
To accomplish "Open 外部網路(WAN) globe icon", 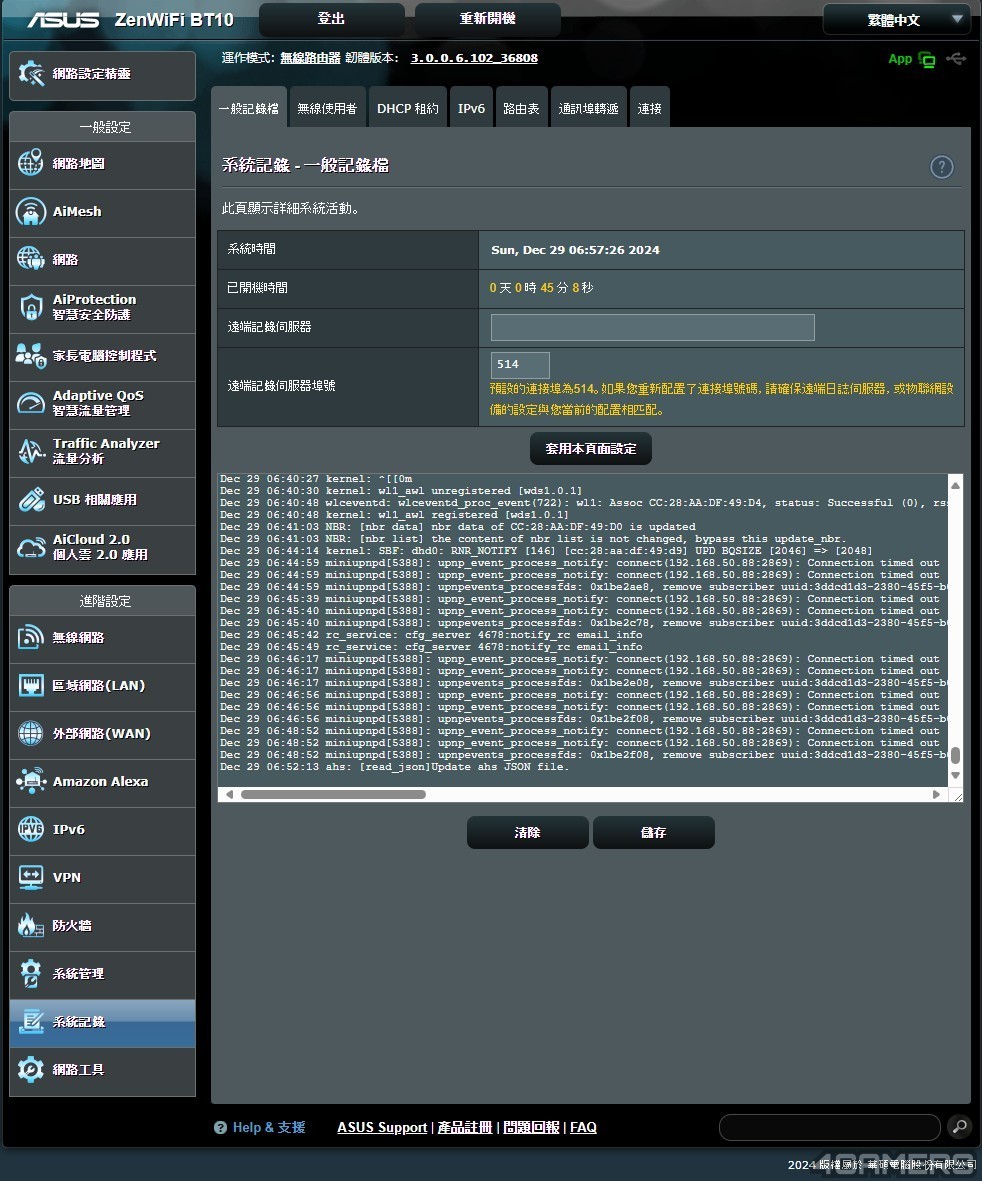I will pos(31,734).
